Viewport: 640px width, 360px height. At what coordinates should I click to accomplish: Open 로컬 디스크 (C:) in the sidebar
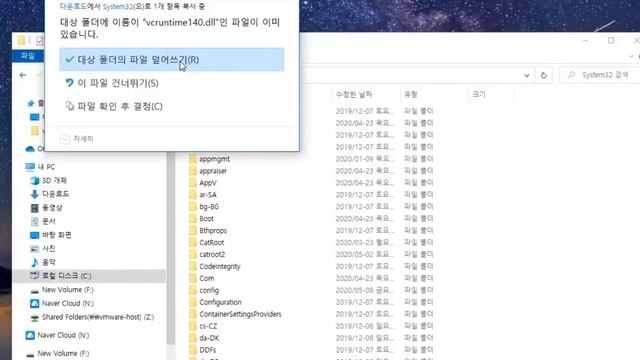(90, 276)
